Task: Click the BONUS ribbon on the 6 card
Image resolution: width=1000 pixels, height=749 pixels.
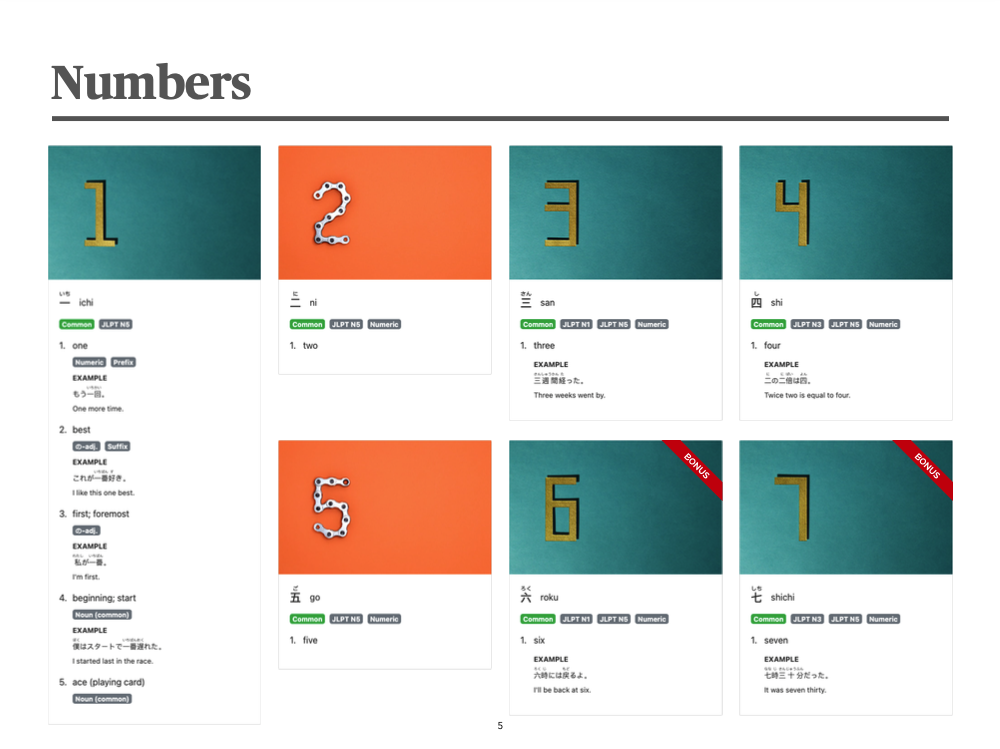Action: point(696,466)
